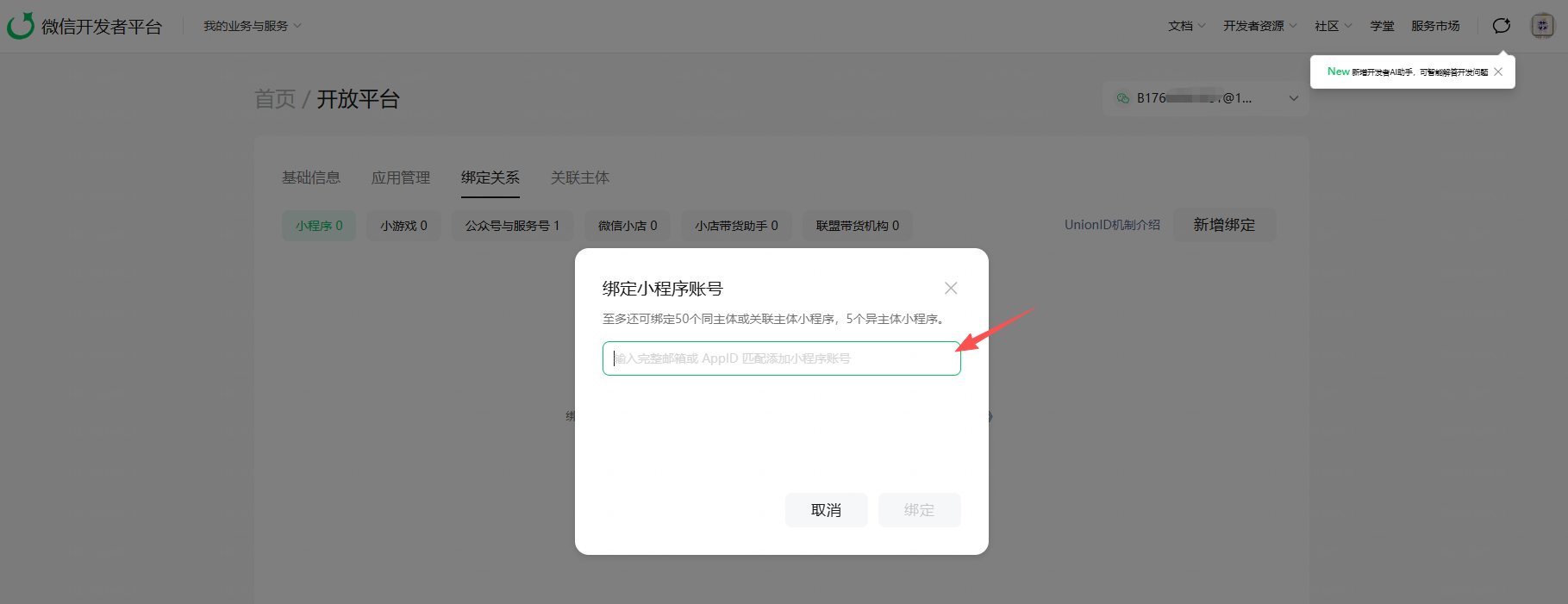Open 服务市场 in top navigation
The width and height of the screenshot is (1568, 604).
(1435, 26)
